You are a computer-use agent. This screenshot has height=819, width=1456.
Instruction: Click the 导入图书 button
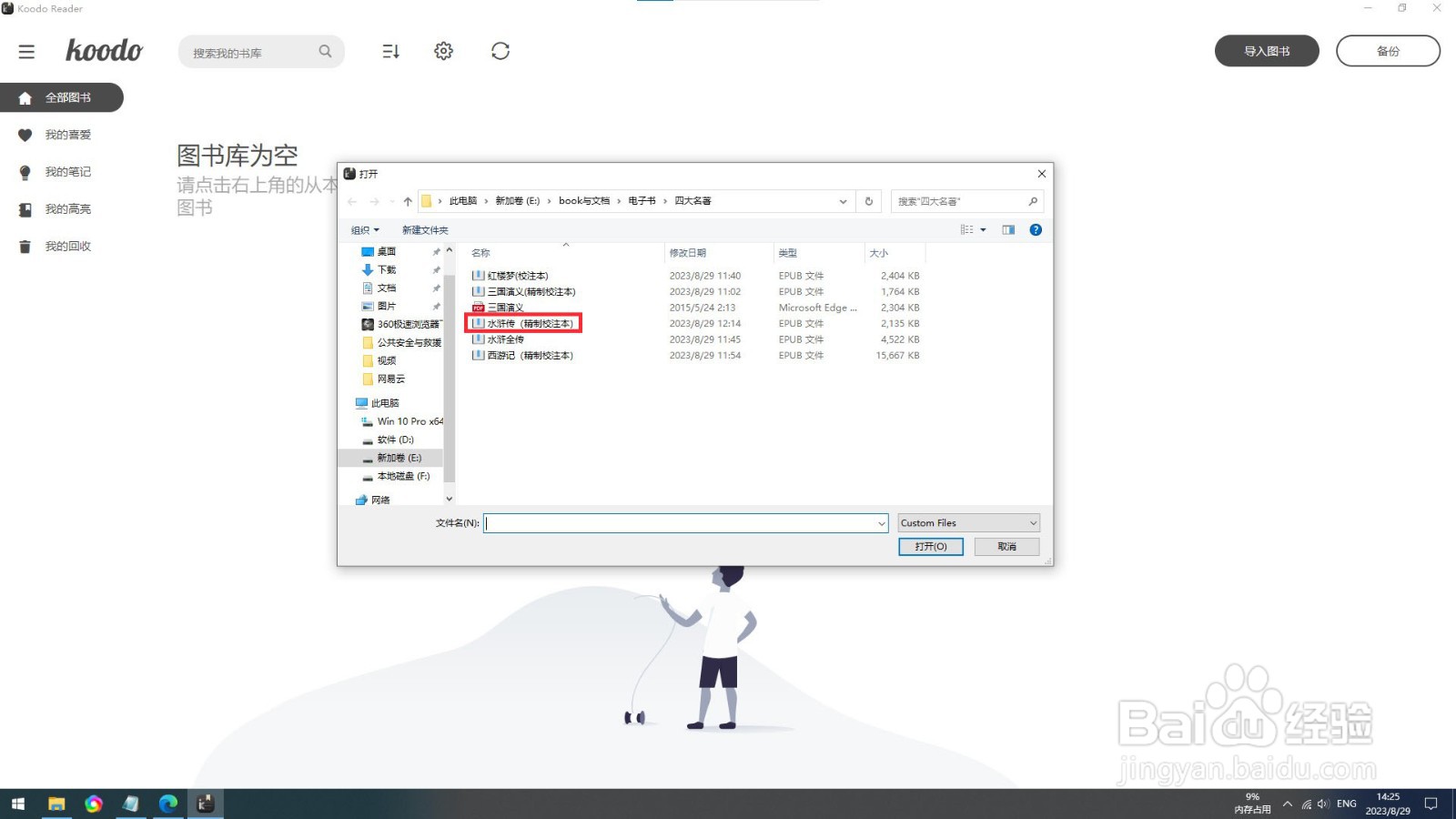(x=1267, y=51)
